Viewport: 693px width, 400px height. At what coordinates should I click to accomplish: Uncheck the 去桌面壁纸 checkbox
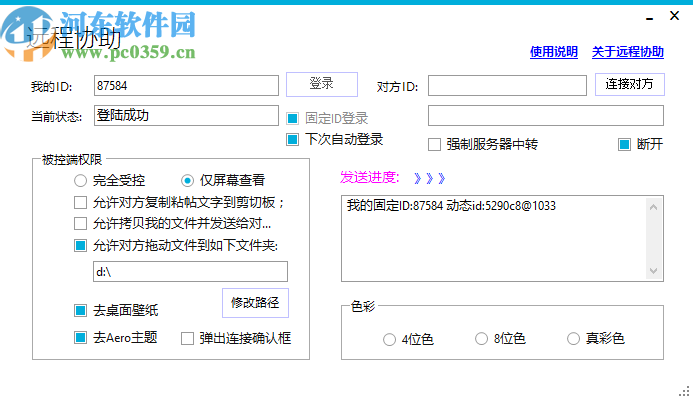[80, 310]
